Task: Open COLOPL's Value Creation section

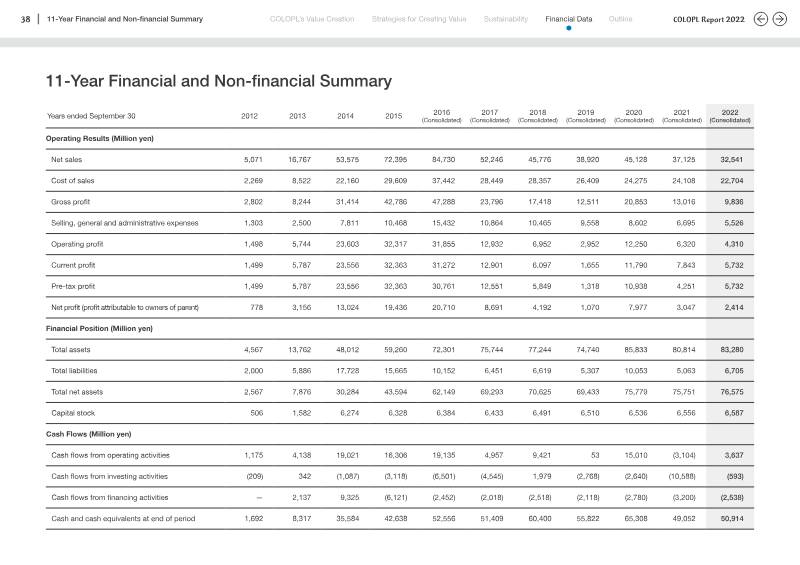Action: click(x=312, y=19)
